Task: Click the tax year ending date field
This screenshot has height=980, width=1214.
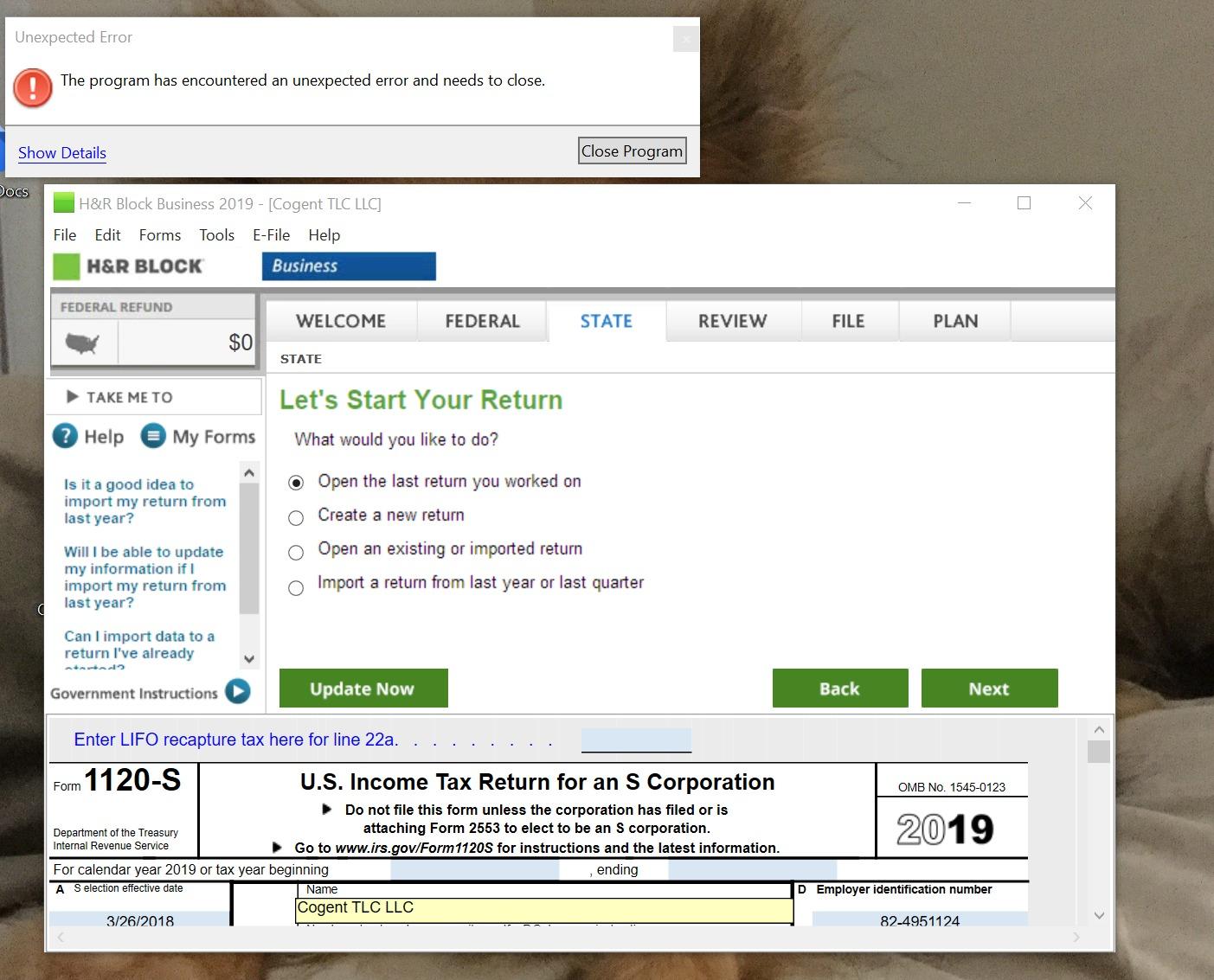Action: coord(753,869)
